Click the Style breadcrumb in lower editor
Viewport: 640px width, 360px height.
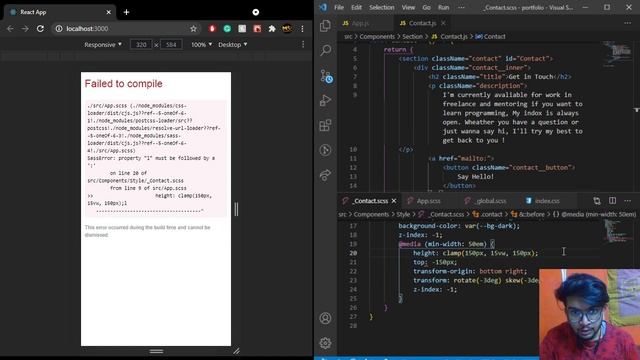point(403,214)
